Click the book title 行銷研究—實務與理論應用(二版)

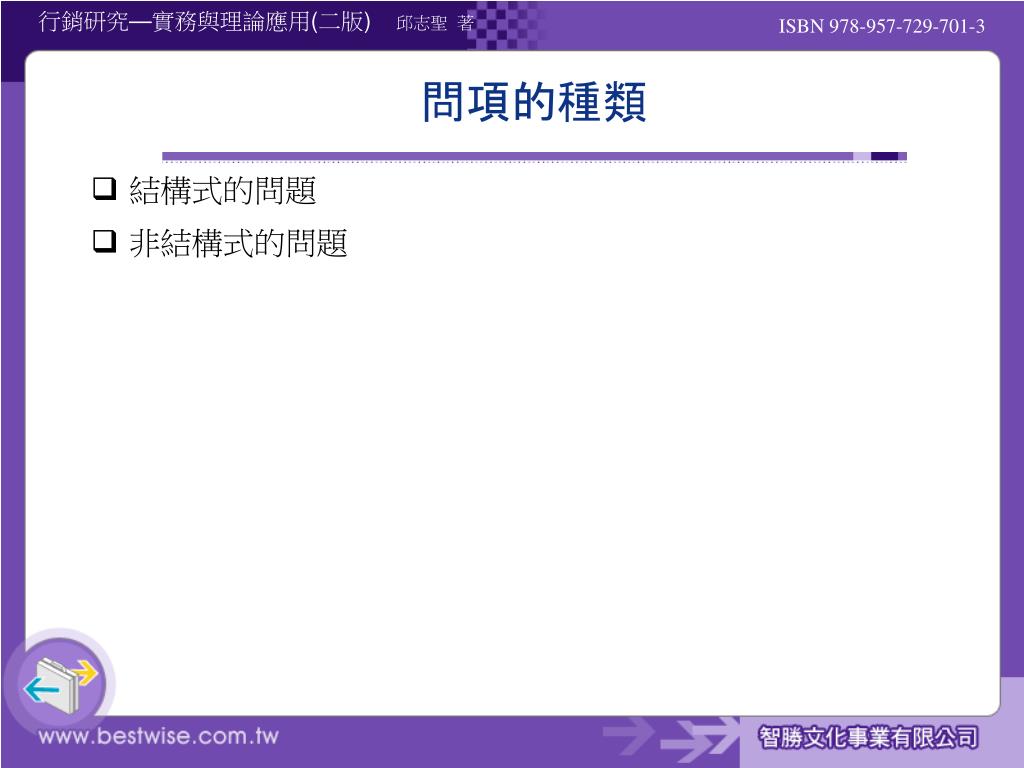pos(204,22)
